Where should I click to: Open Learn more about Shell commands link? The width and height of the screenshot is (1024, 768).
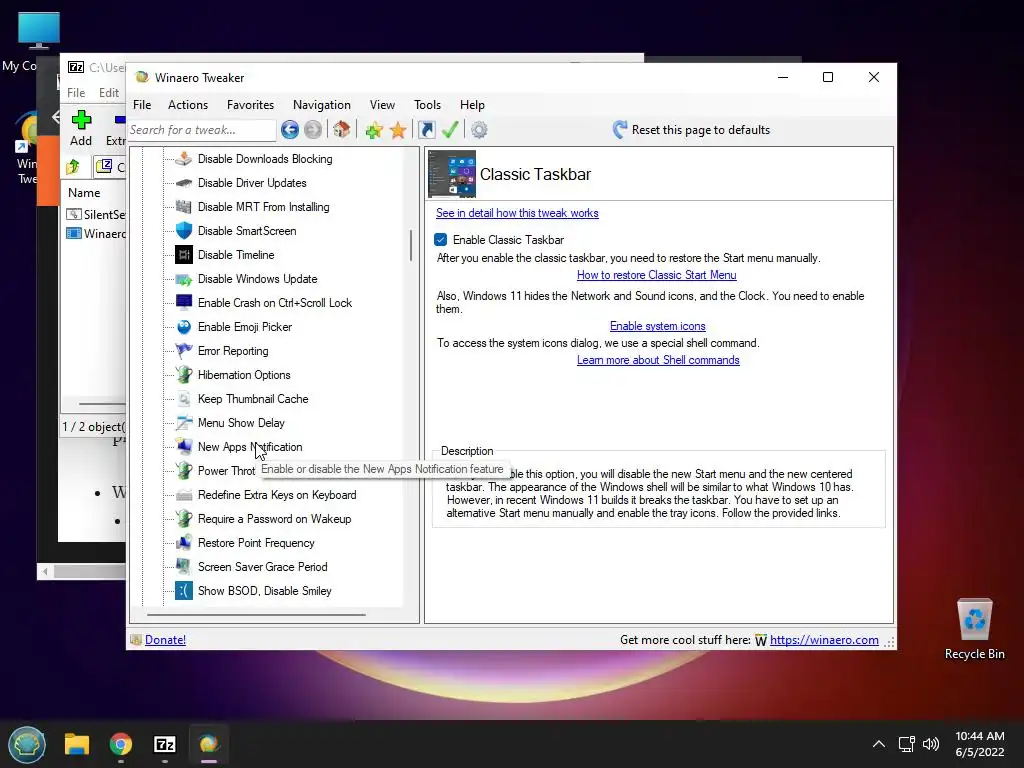coord(658,360)
